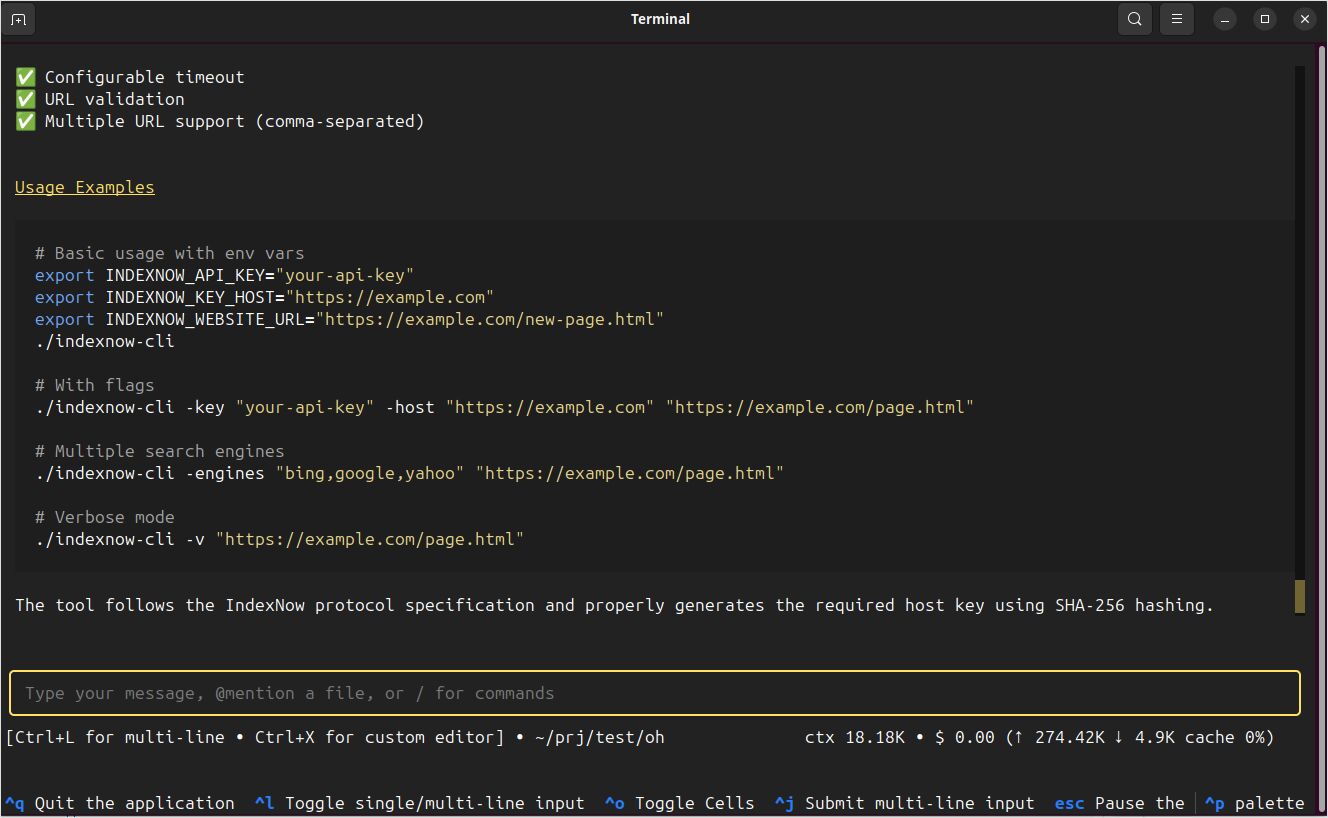Open the hamburger menu
1328x818 pixels.
pos(1176,18)
